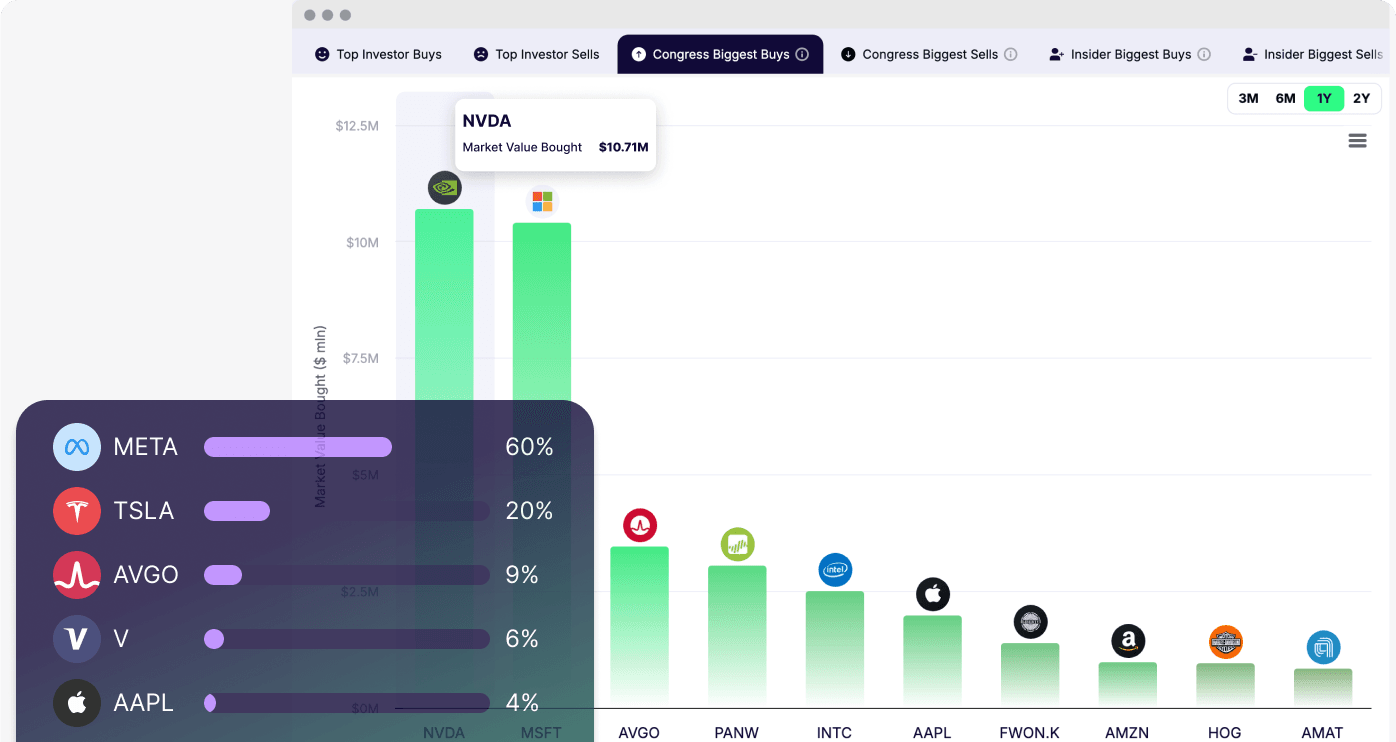The image size is (1396, 742).
Task: Click the $10.71M value in tooltip
Action: coord(624,147)
